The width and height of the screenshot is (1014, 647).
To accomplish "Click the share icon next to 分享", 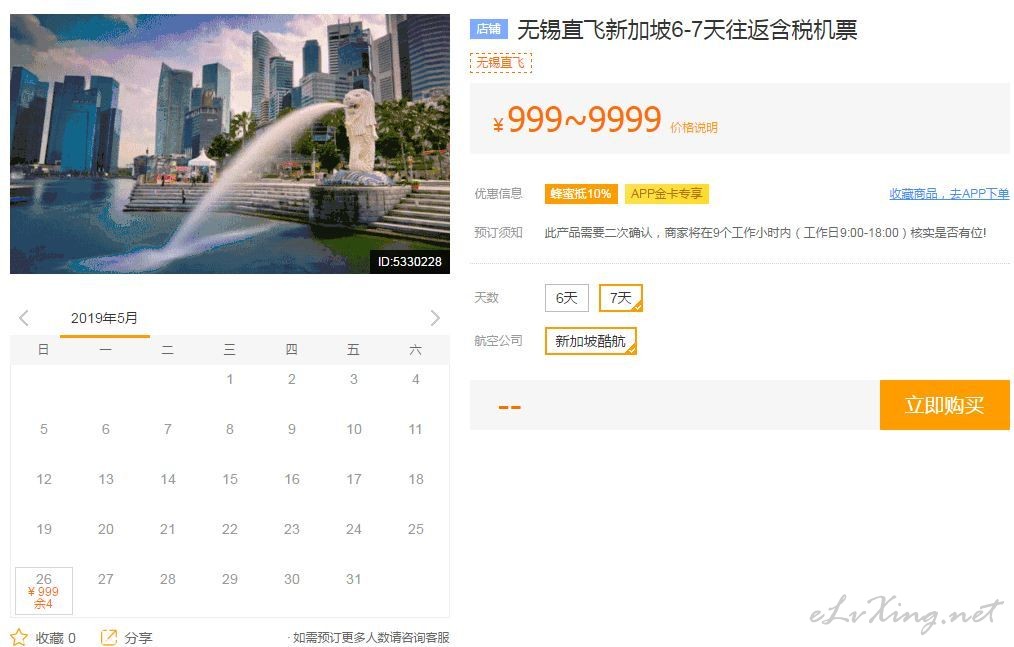I will point(109,637).
